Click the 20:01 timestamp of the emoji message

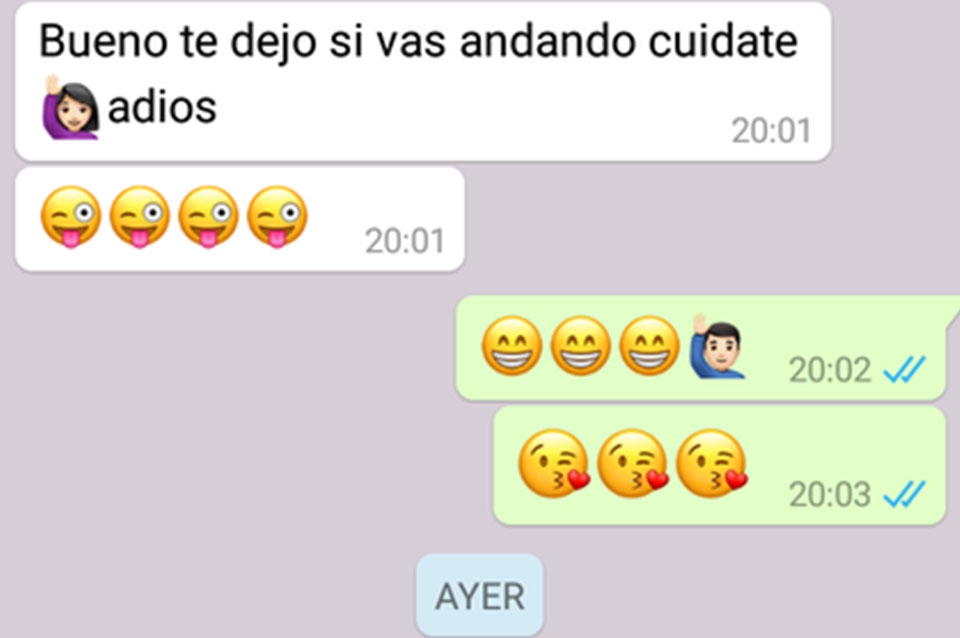point(405,241)
